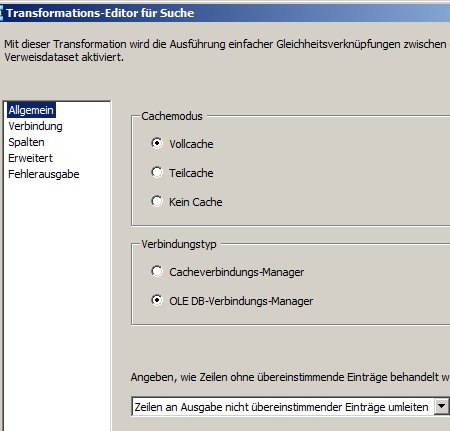Image resolution: width=450 pixels, height=431 pixels.
Task: Select the Vollcache radio button
Action: click(157, 143)
